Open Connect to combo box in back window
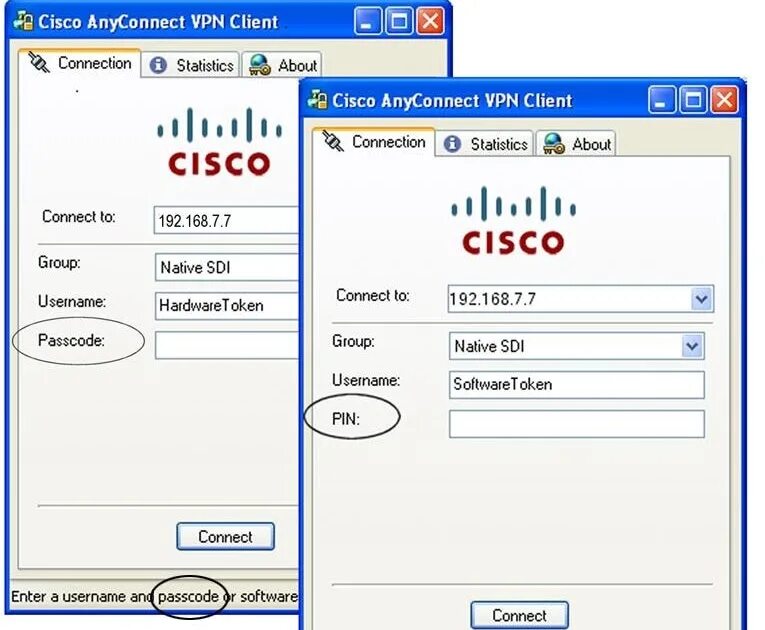Viewport: 765px width, 630px height. 226,220
